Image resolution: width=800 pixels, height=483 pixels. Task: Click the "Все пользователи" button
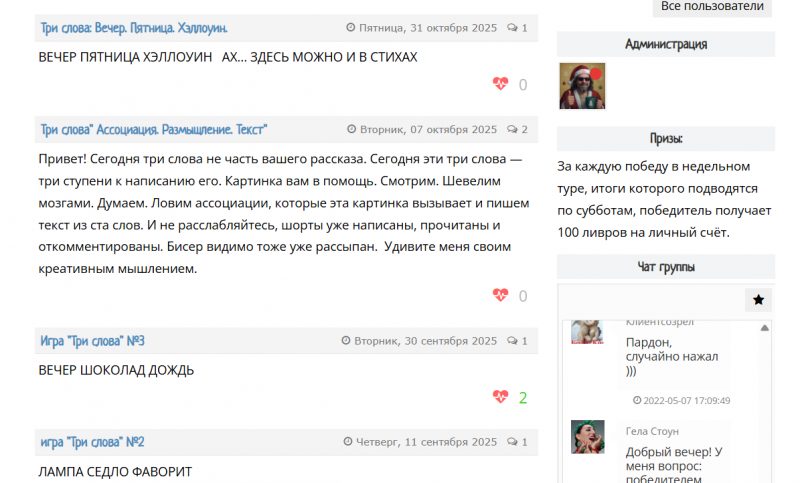coord(713,7)
